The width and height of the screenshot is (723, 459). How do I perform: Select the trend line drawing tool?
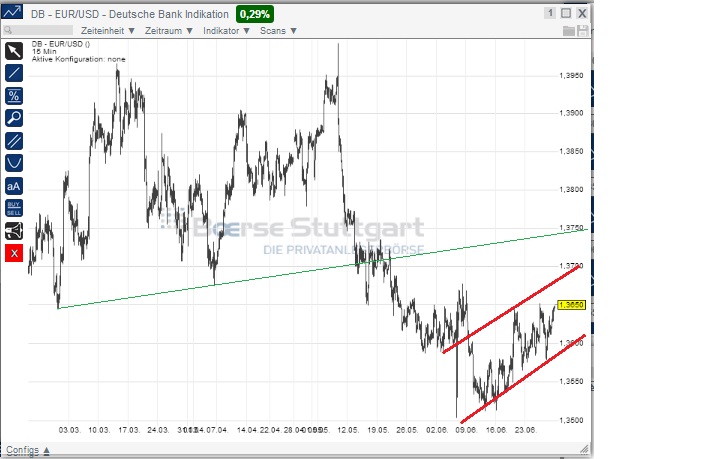pos(14,73)
